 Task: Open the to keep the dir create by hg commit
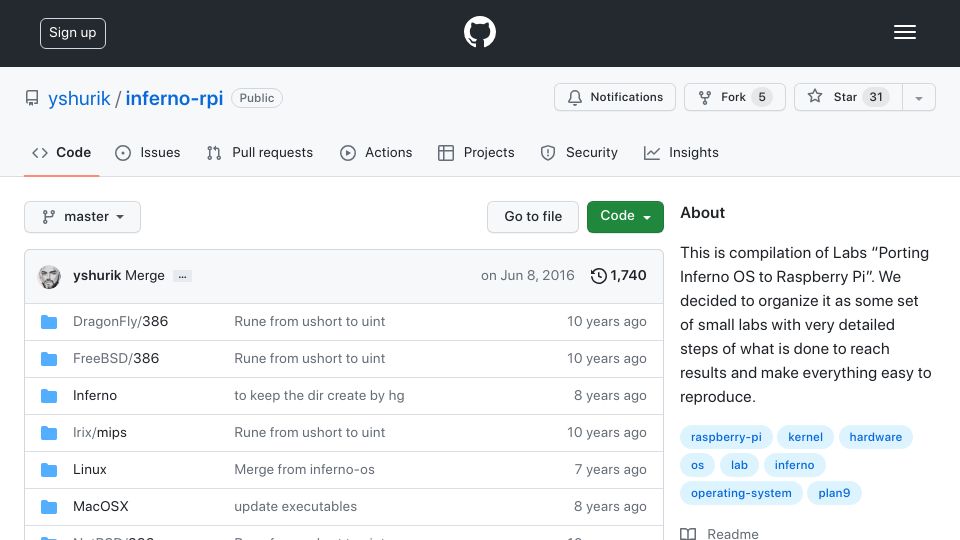[x=319, y=396]
